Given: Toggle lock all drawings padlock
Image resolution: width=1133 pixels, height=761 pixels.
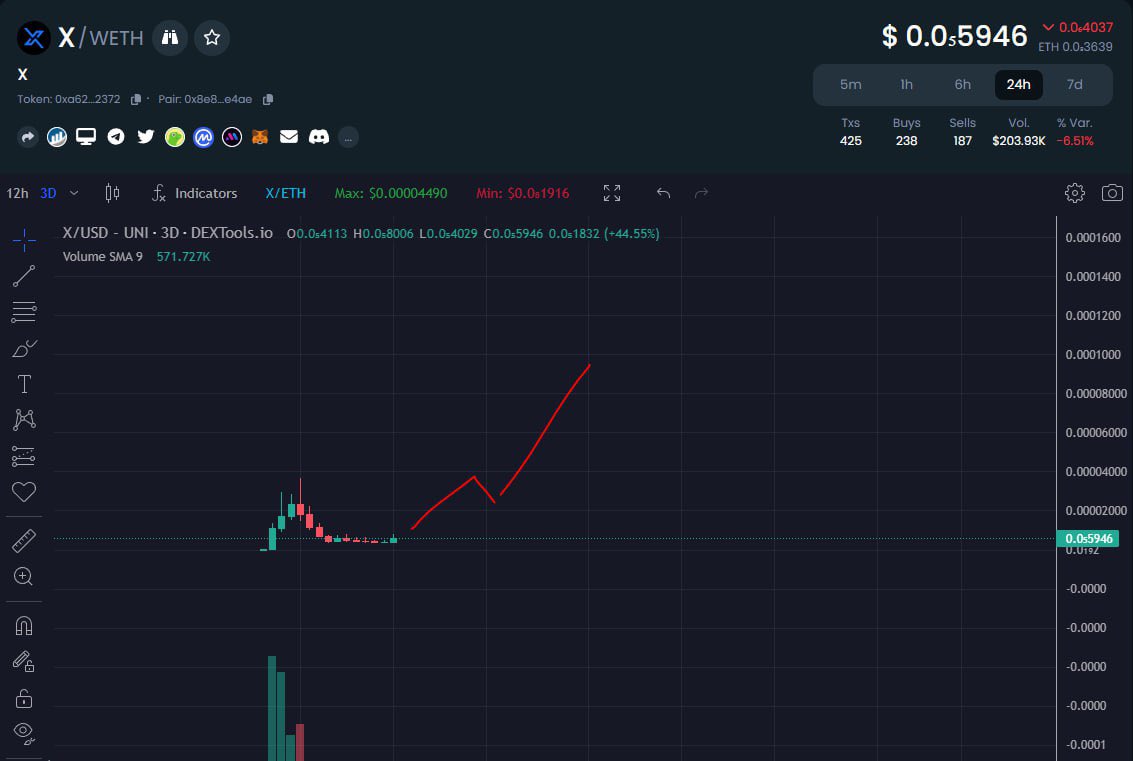Looking at the screenshot, I should click(24, 698).
